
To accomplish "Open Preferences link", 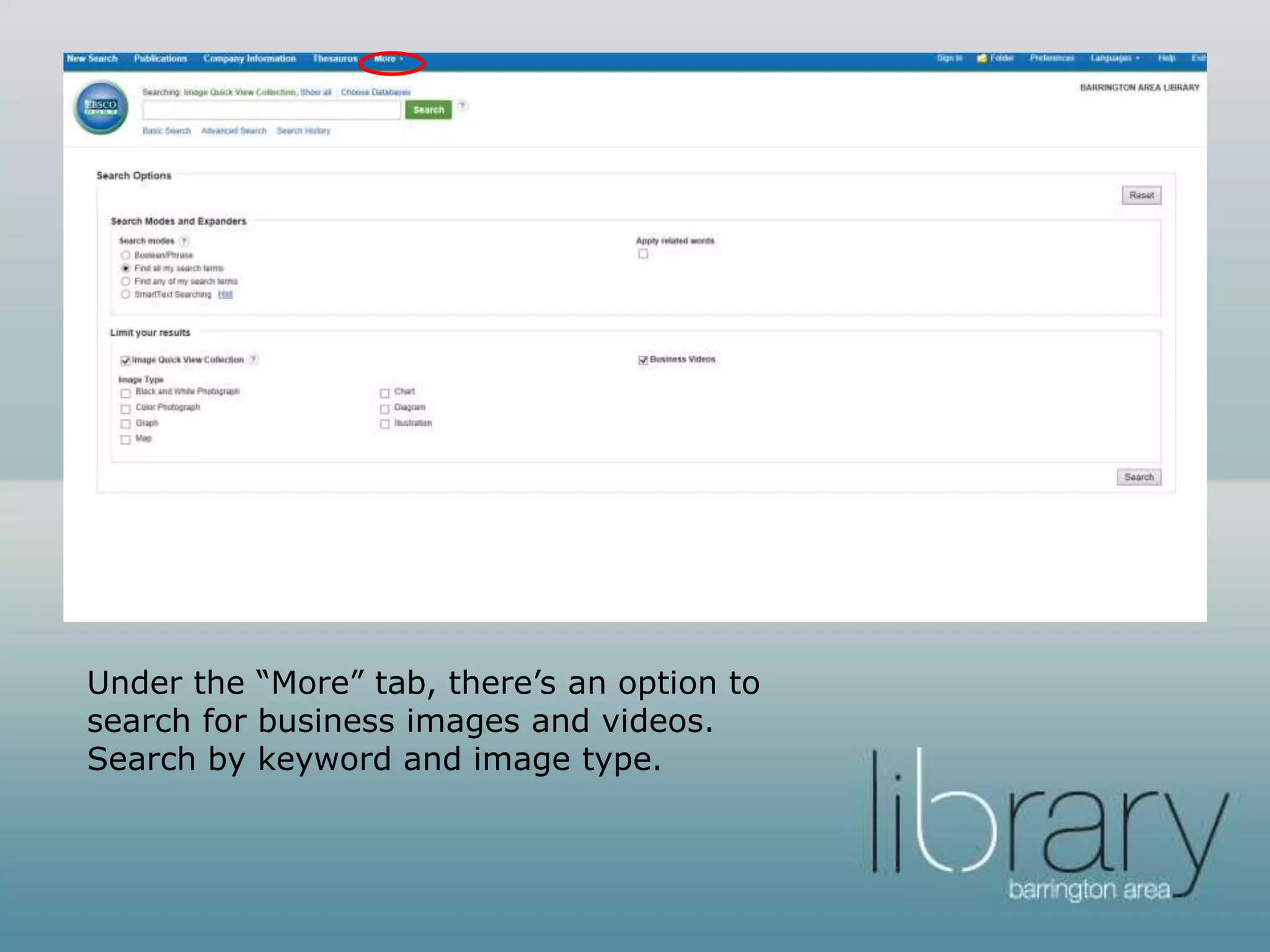I will click(x=1052, y=58).
